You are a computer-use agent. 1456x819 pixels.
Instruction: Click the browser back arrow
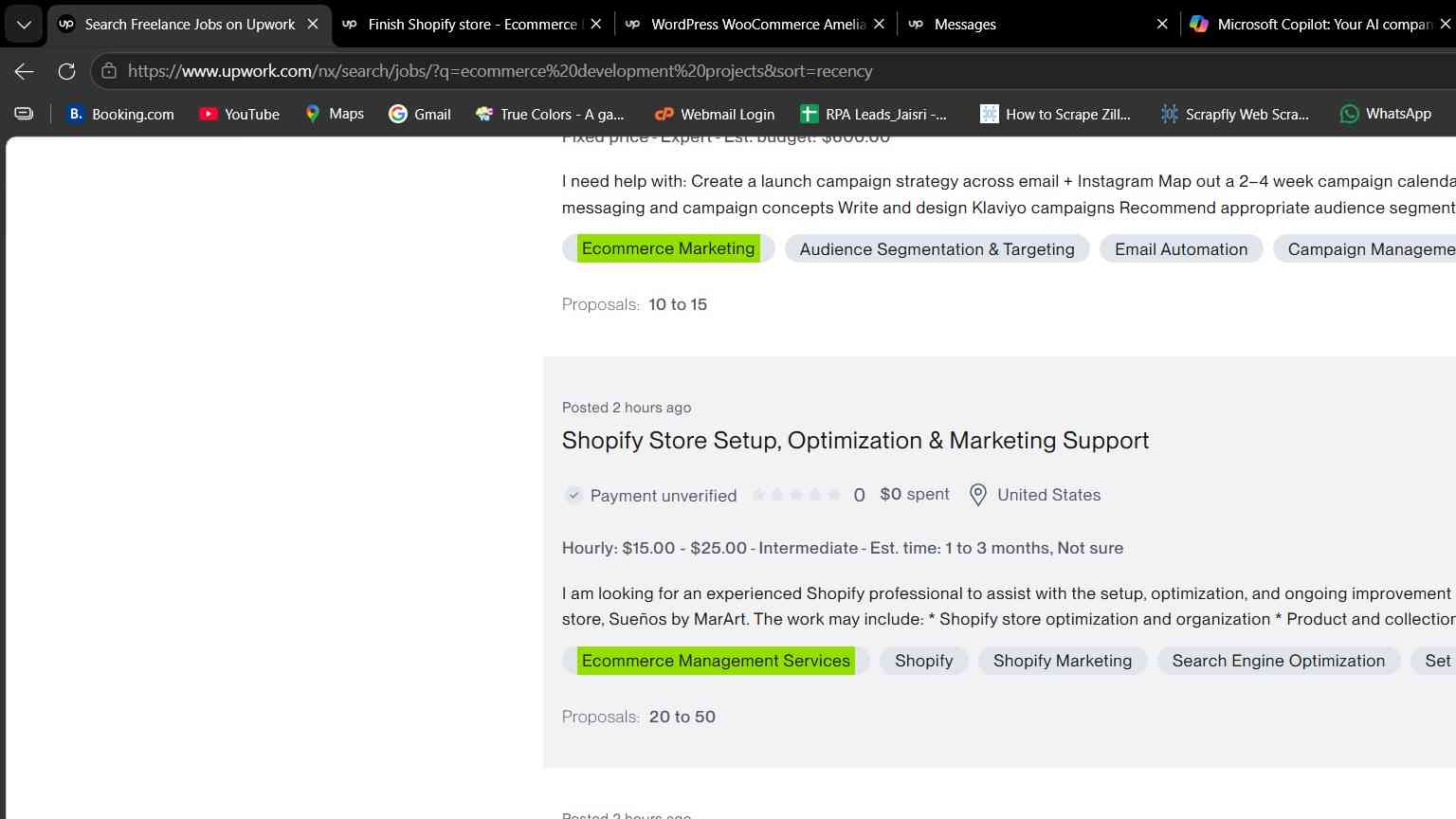coord(25,71)
